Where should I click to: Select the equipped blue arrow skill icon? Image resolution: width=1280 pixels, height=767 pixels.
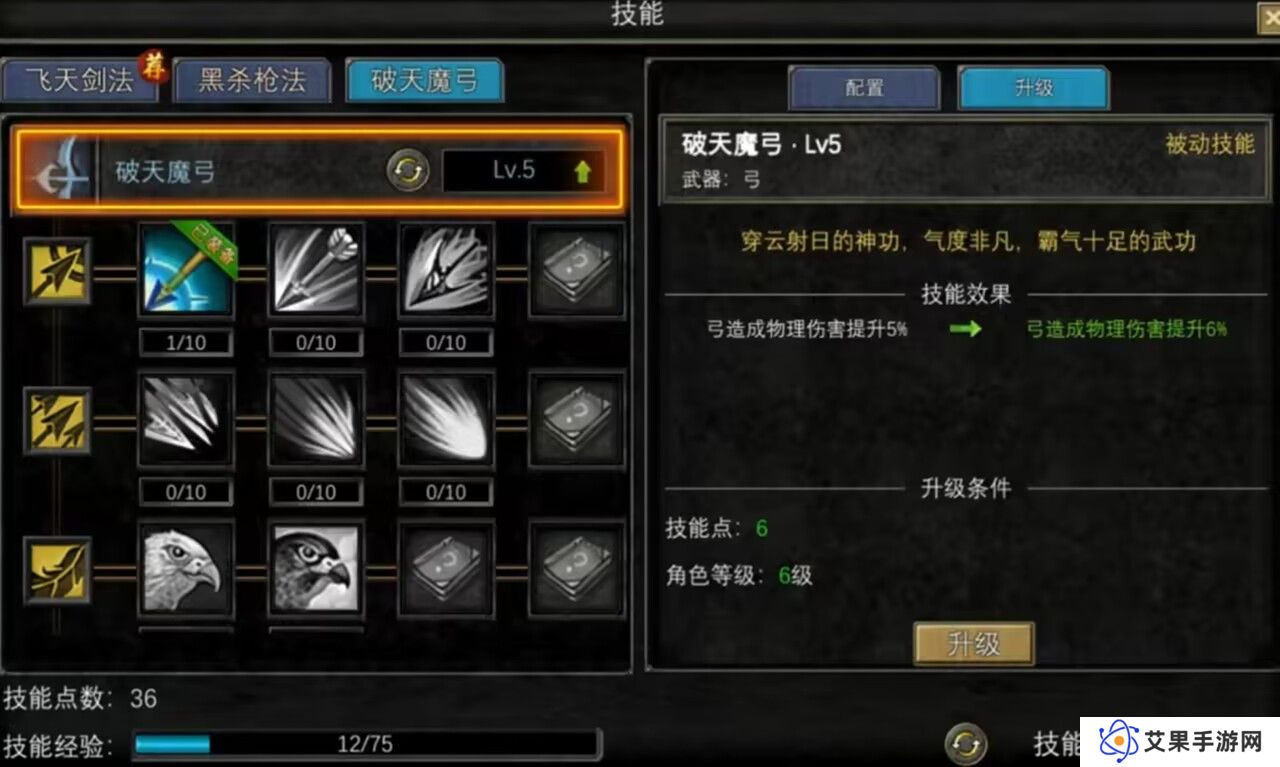coord(186,270)
